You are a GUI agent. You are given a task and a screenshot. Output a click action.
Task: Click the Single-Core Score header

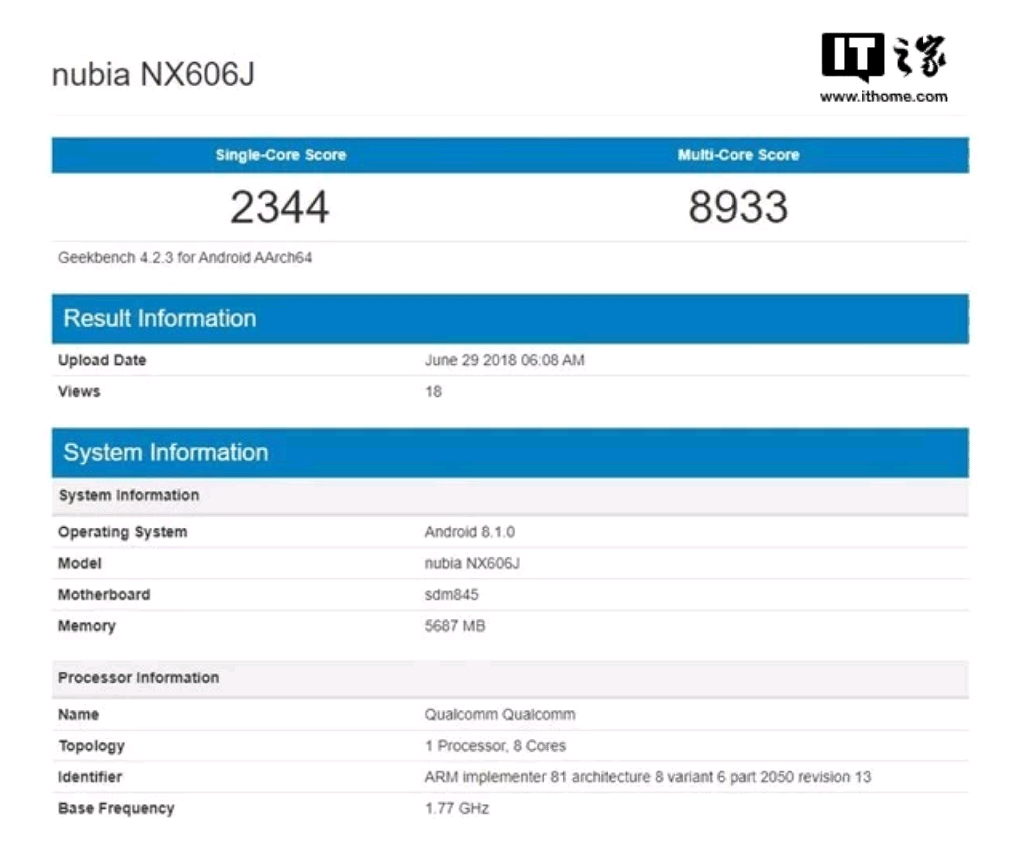[281, 155]
